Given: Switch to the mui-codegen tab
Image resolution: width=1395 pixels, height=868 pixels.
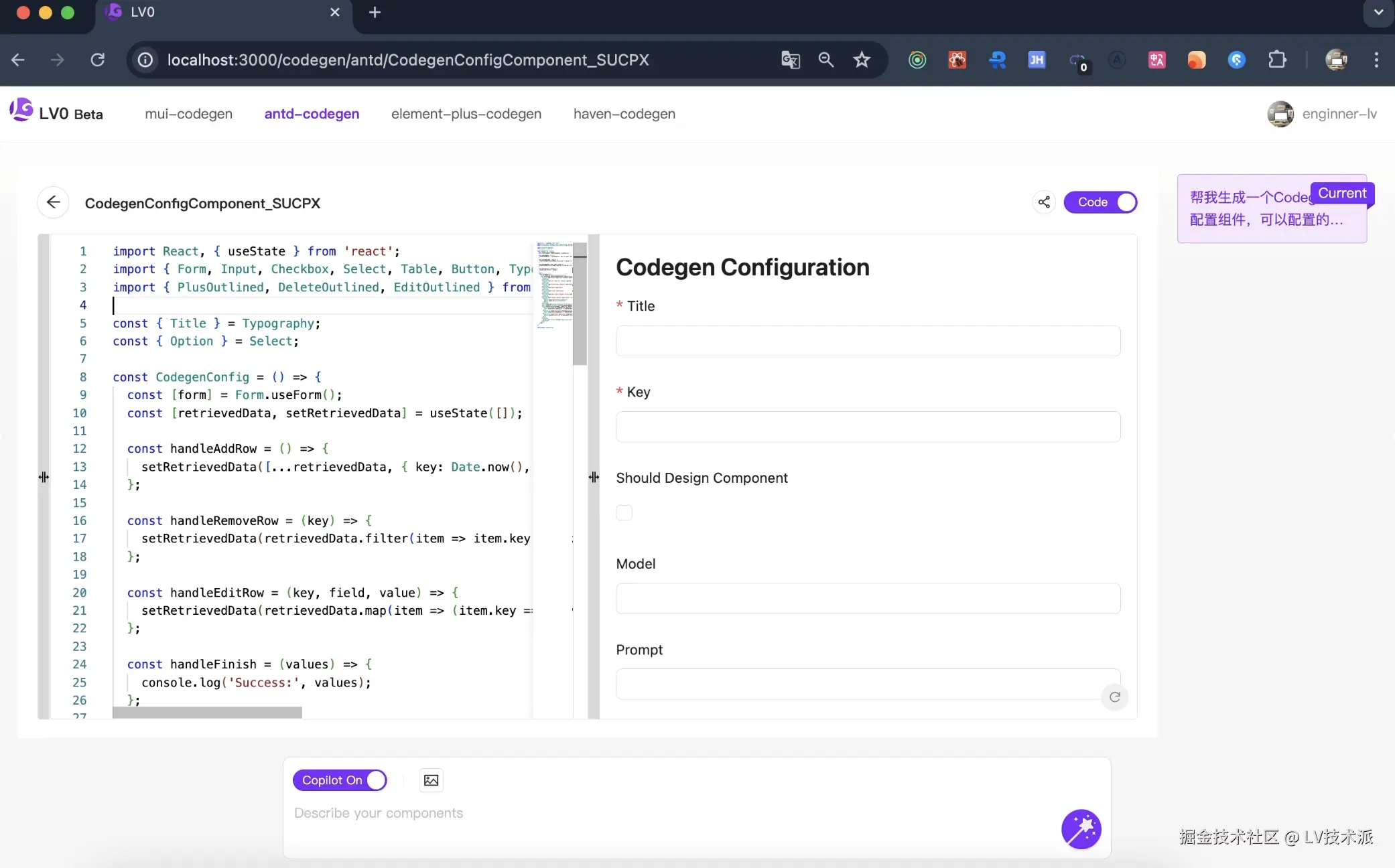Looking at the screenshot, I should [188, 114].
